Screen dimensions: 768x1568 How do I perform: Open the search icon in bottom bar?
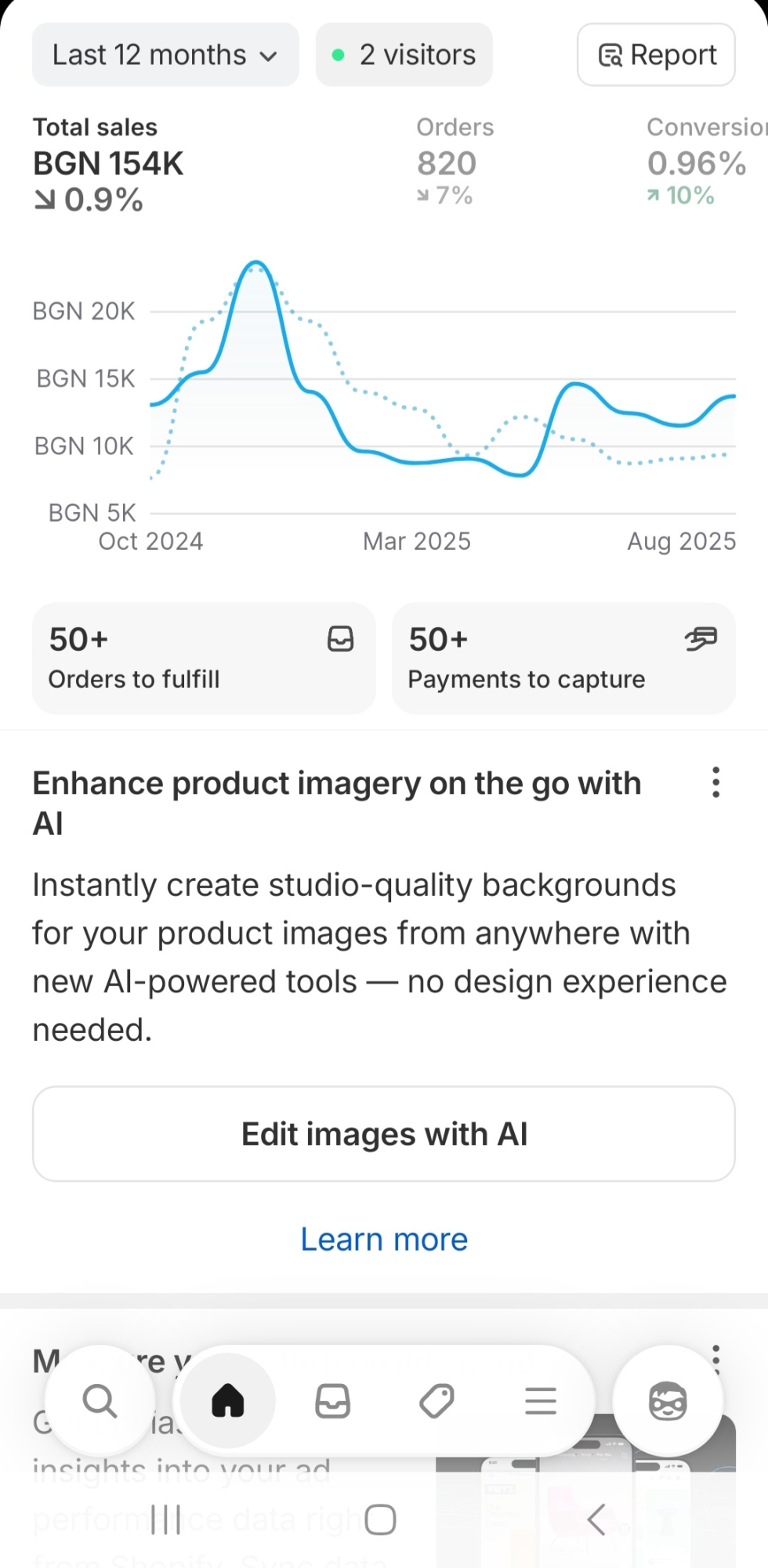[100, 1401]
